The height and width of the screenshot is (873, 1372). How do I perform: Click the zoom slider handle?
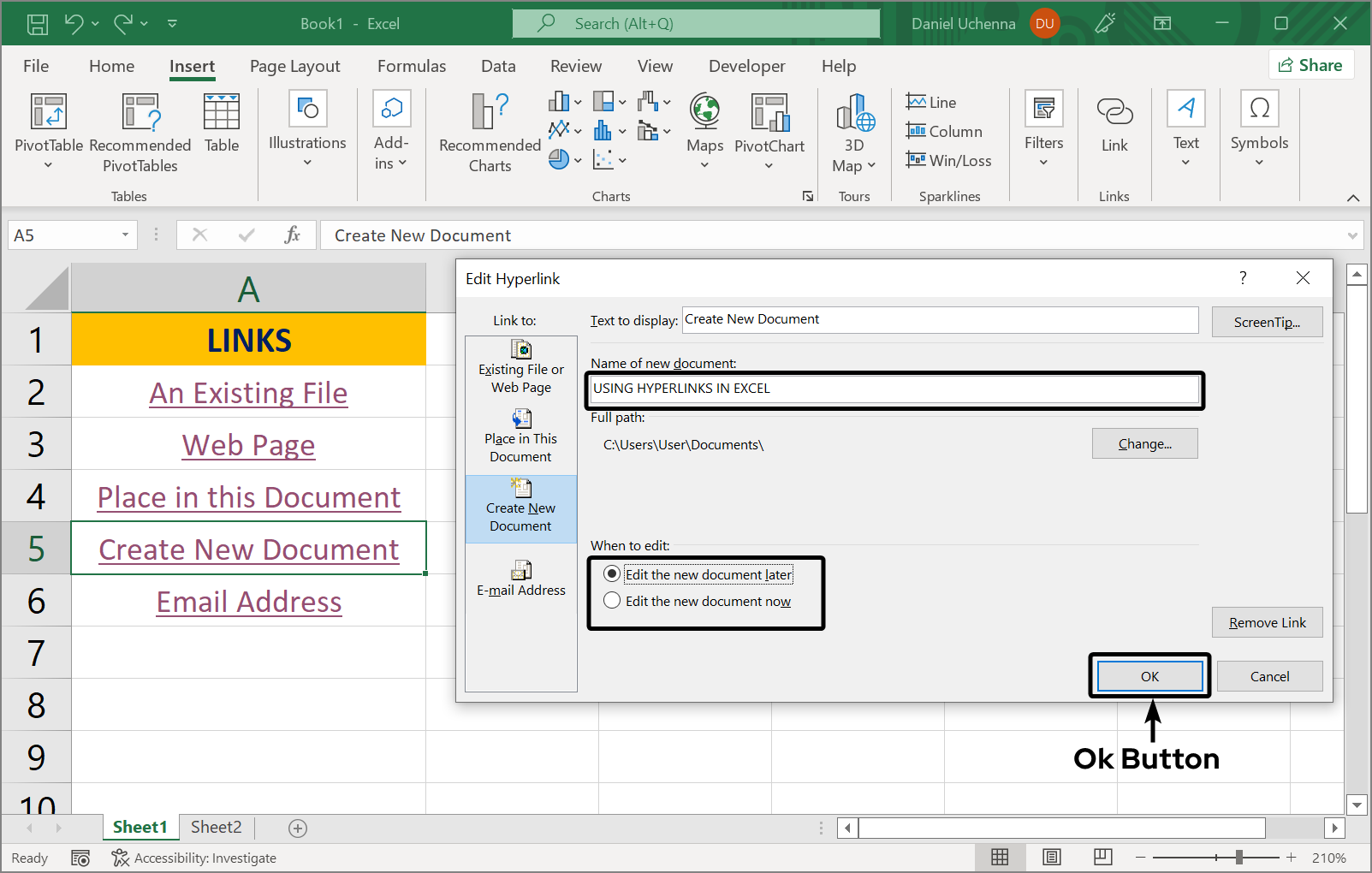(1238, 857)
